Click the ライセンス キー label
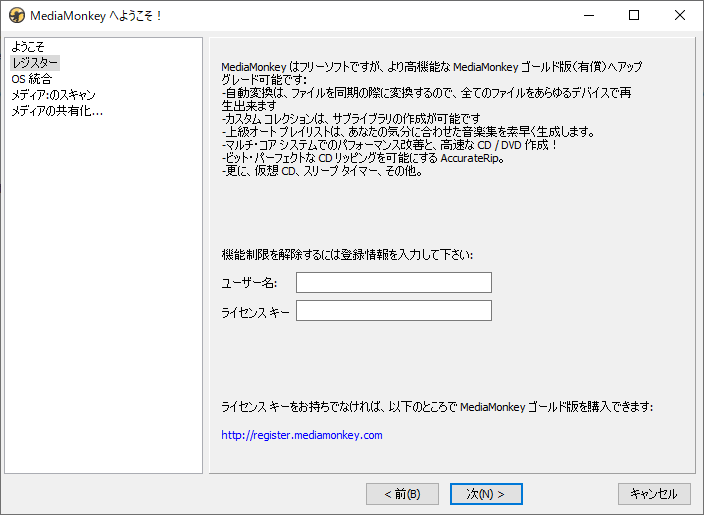The width and height of the screenshot is (704, 515). pyautogui.click(x=255, y=312)
